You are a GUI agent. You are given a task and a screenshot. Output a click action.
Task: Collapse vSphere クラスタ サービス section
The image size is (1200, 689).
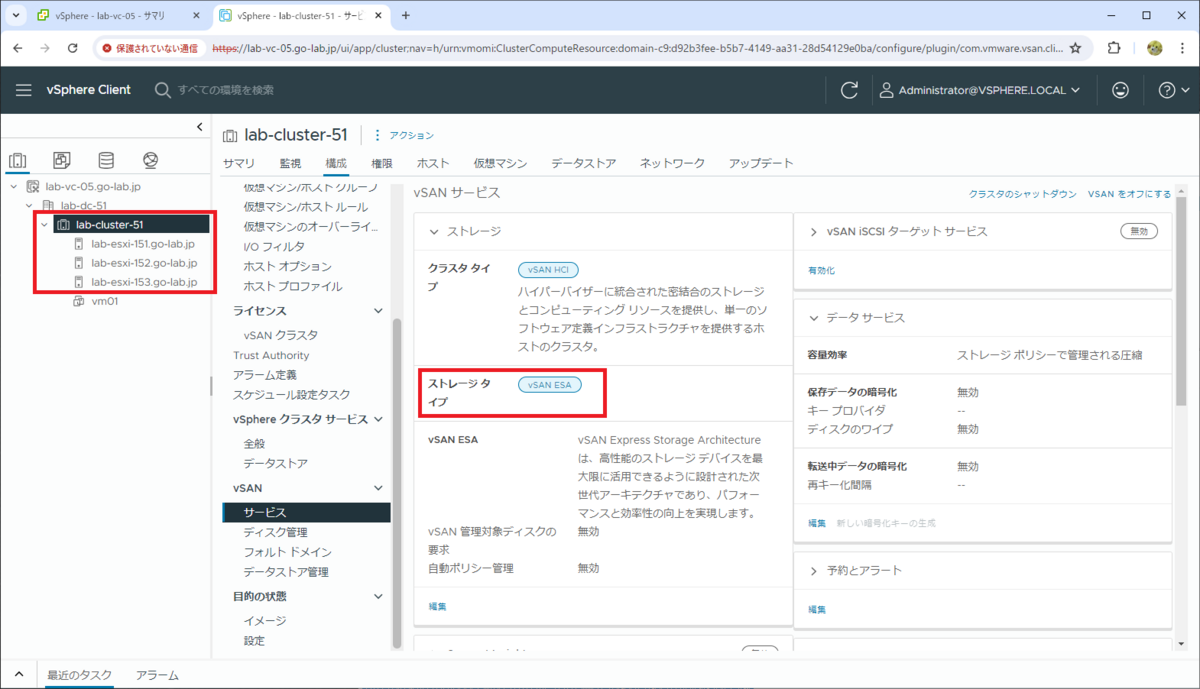tap(378, 419)
